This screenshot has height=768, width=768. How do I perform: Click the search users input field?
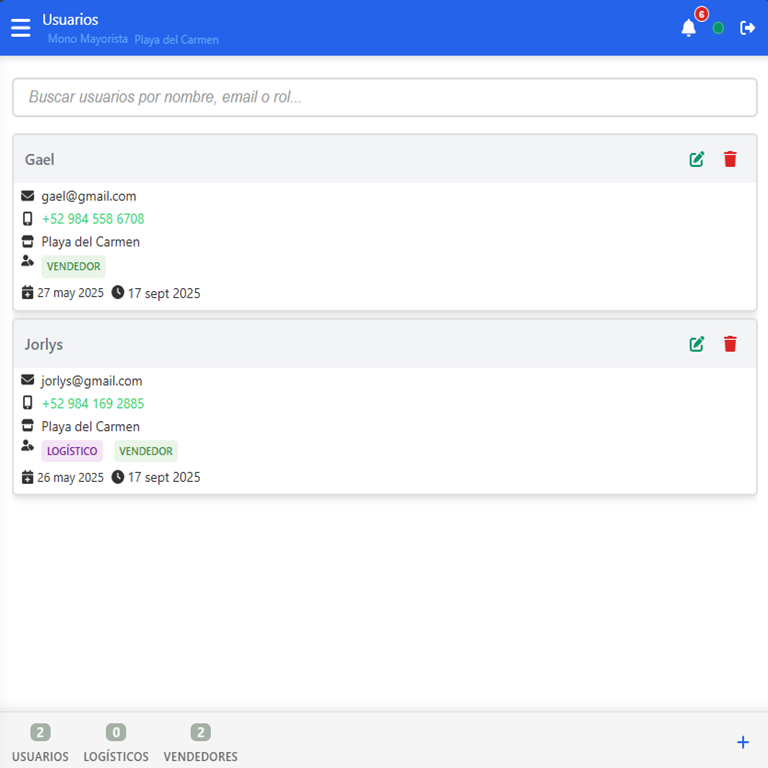(x=384, y=97)
